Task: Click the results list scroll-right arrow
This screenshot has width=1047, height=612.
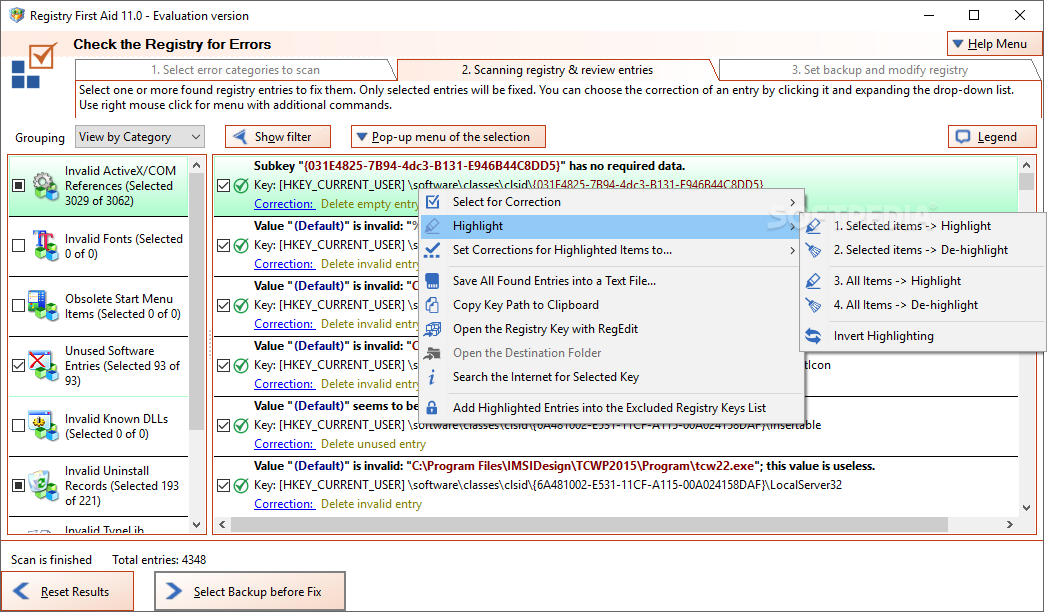Action: tap(1010, 525)
